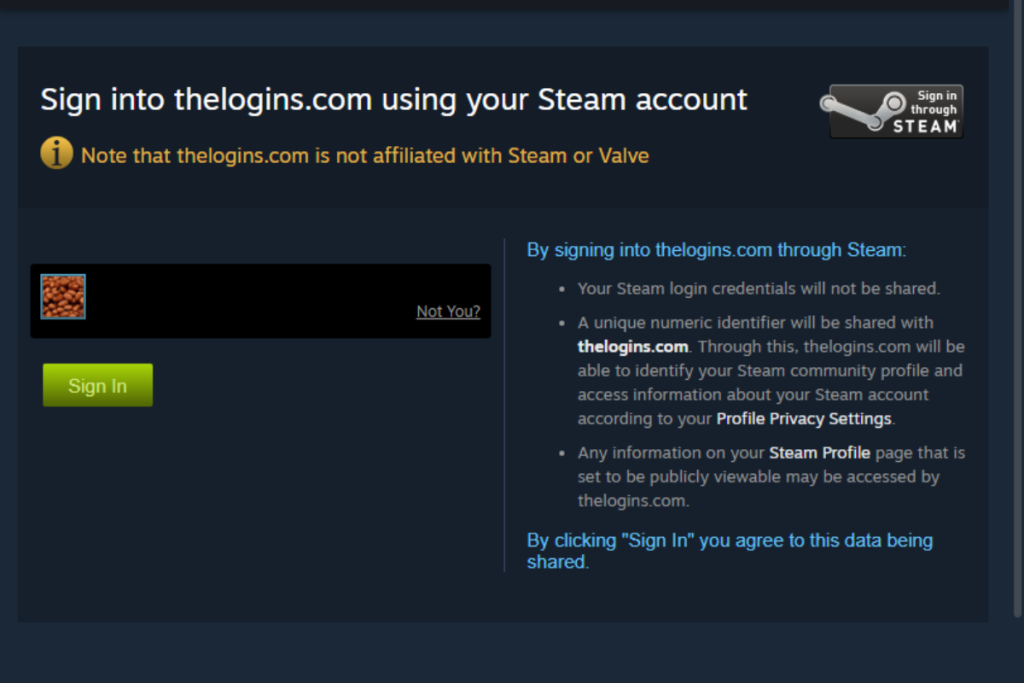Click bold thelogins.com in the second bullet

click(x=633, y=347)
